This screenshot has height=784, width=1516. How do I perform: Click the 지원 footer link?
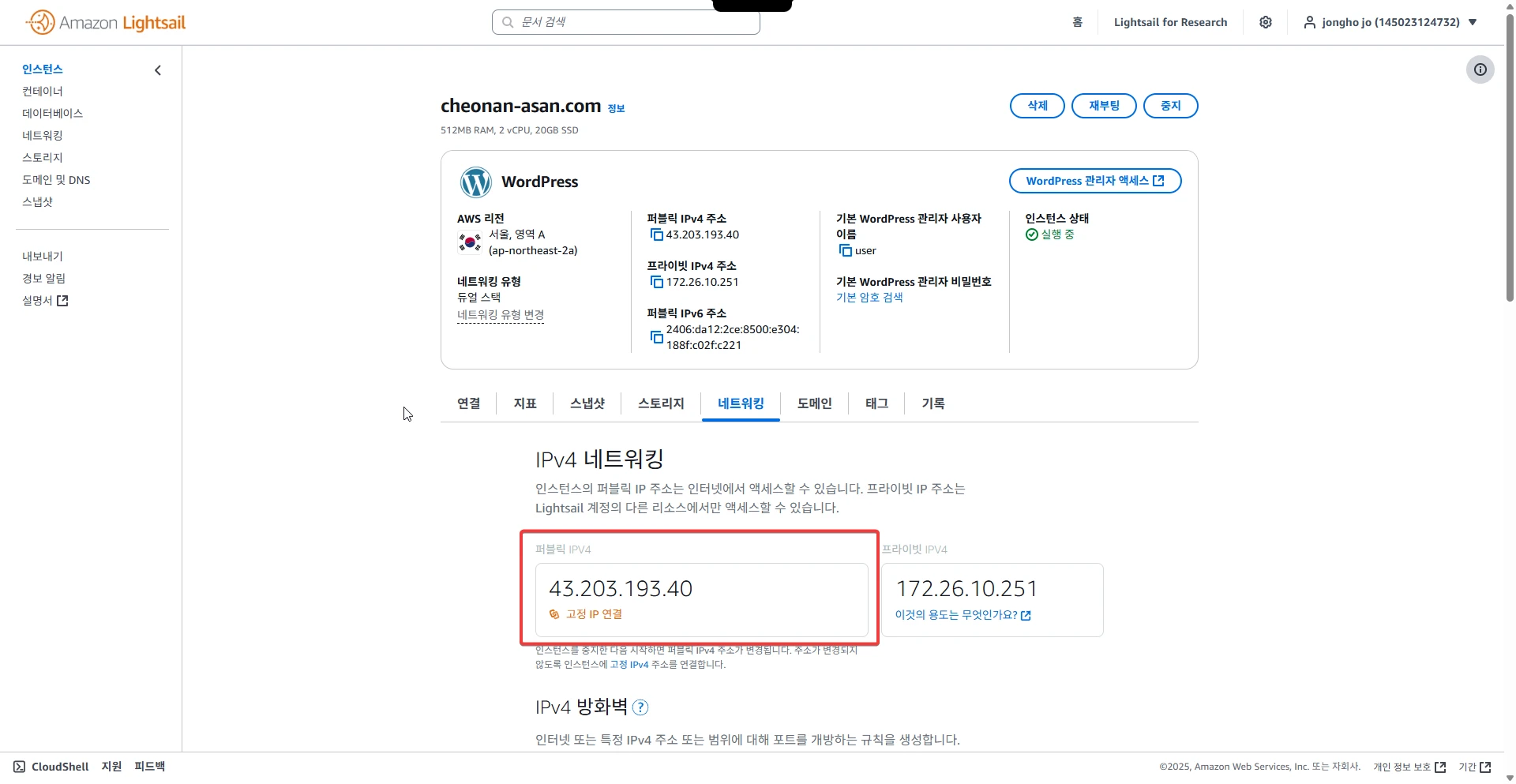112,767
